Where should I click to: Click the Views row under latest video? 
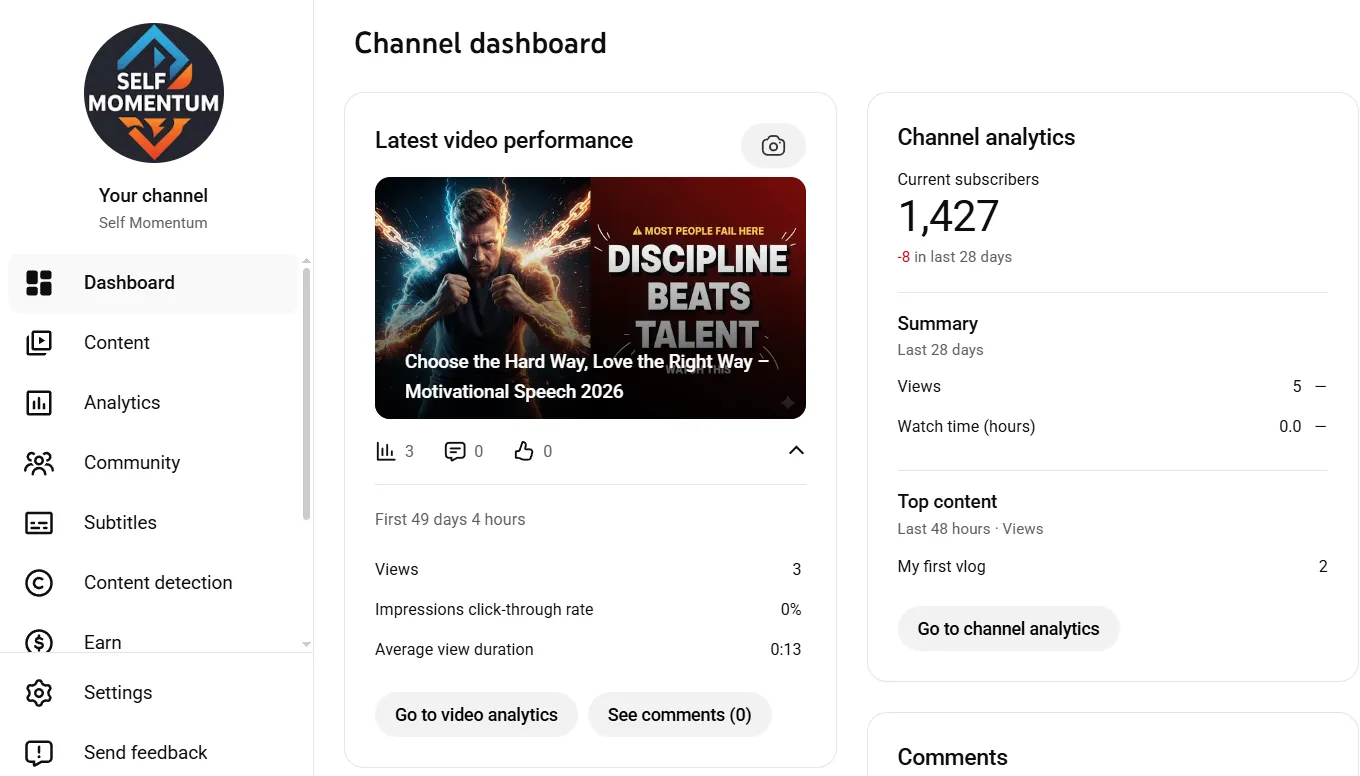coord(588,570)
